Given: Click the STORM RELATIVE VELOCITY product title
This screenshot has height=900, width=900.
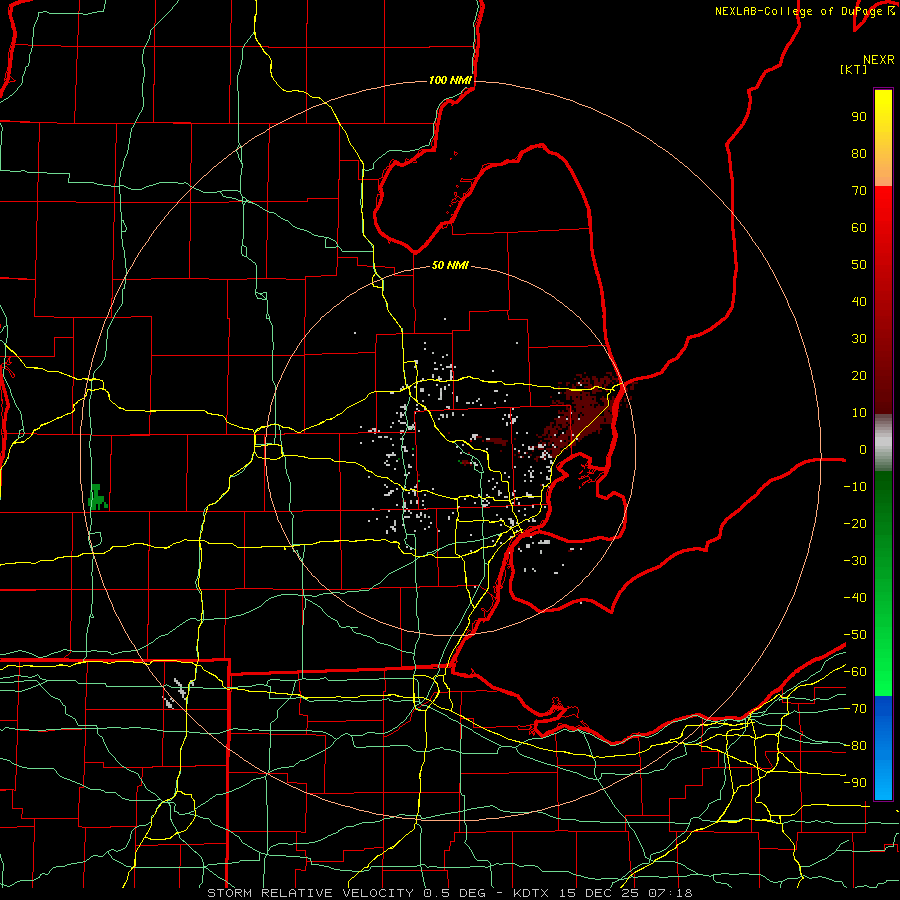Looking at the screenshot, I should pyautogui.click(x=313, y=893).
